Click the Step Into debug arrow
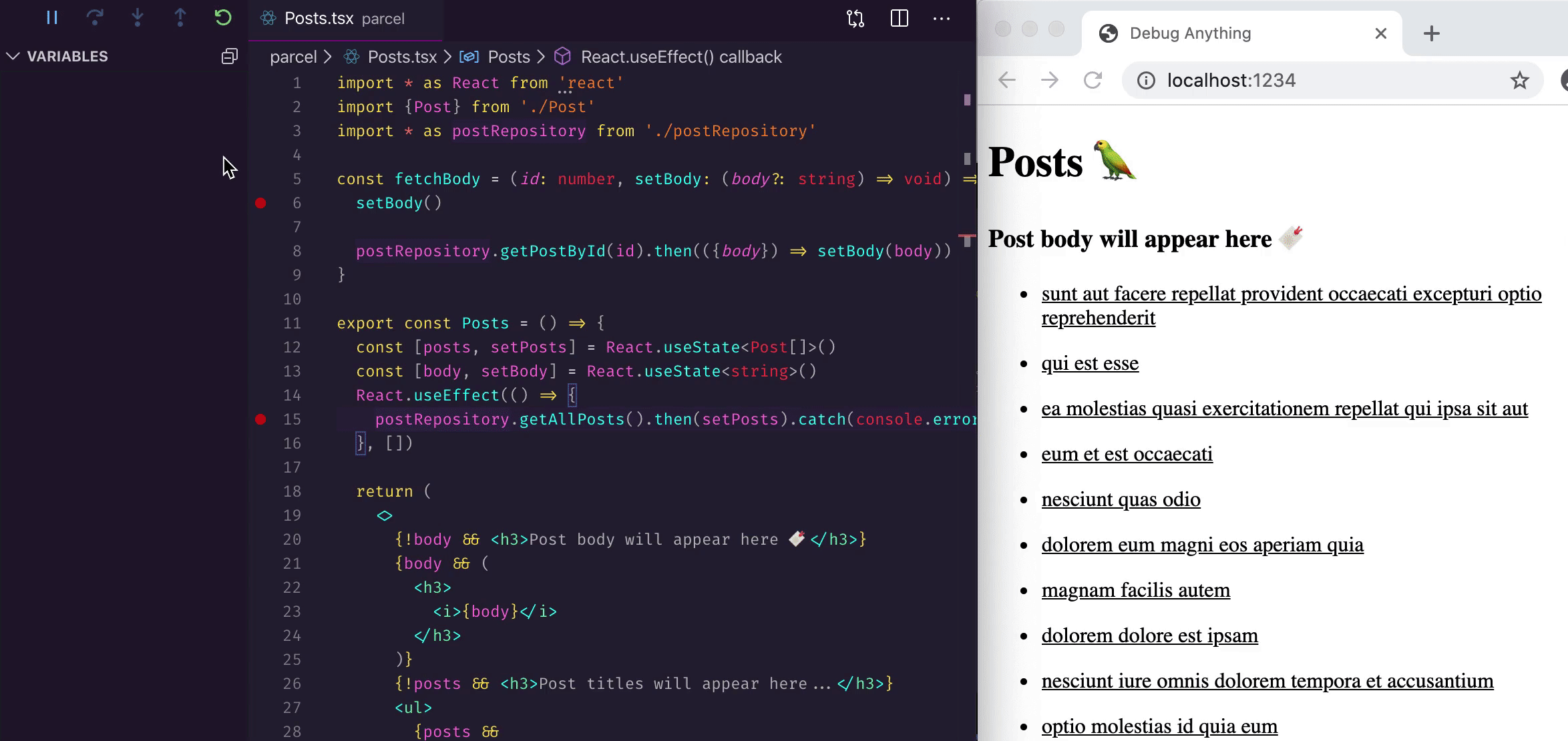The image size is (1568, 741). tap(138, 18)
